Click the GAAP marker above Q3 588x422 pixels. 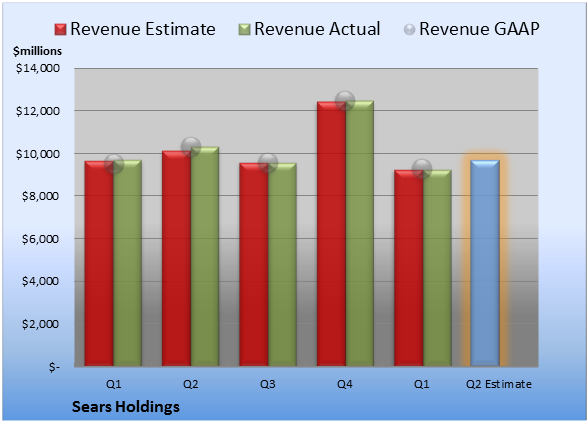click(268, 163)
